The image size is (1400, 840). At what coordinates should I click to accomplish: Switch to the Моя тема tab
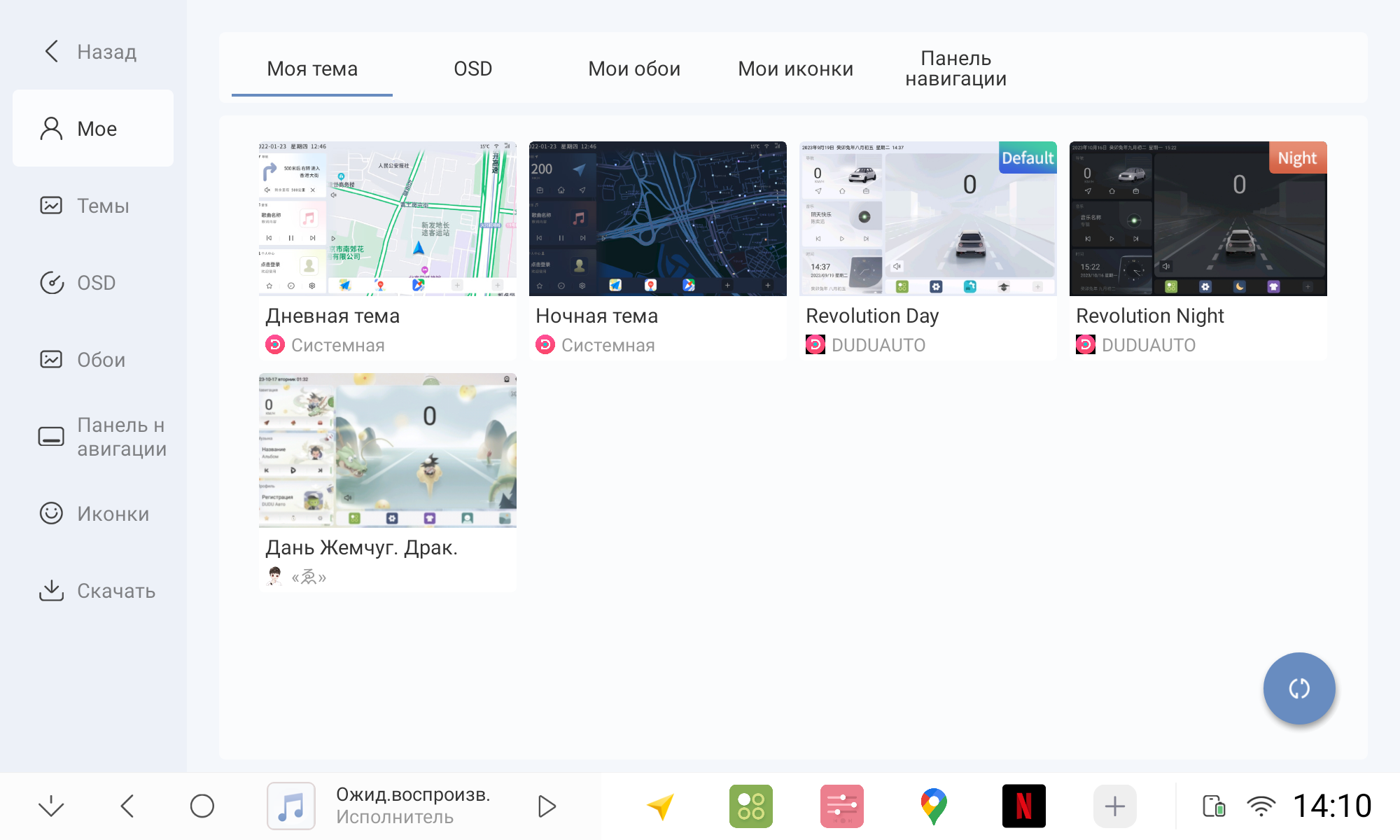pos(312,69)
